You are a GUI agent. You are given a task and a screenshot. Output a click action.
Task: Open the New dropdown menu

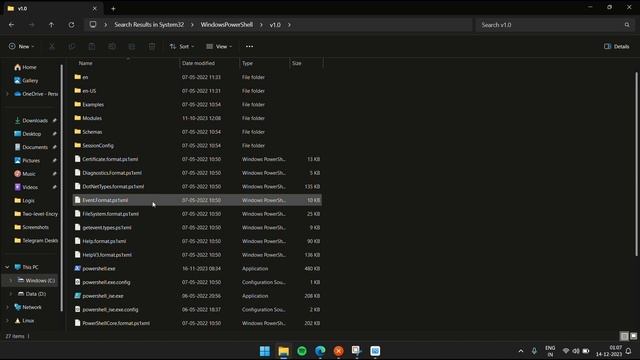click(21, 47)
